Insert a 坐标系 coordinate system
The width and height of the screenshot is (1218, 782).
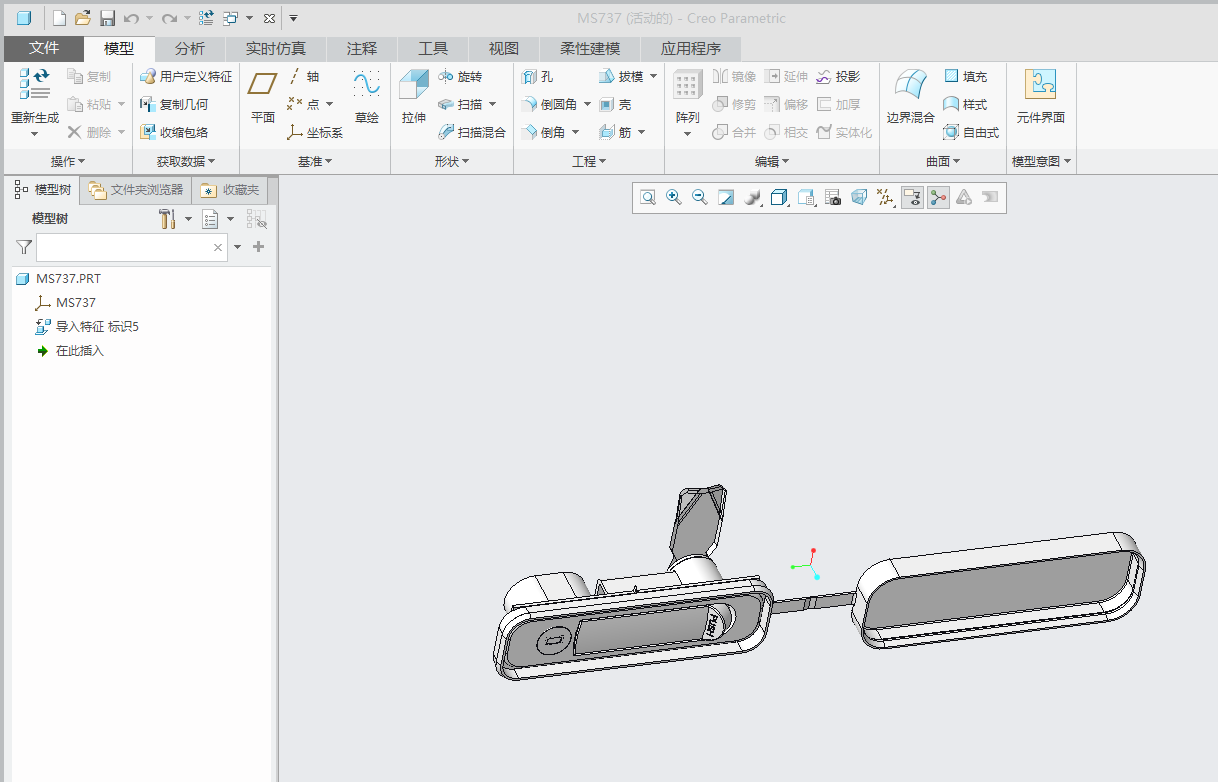coord(315,132)
